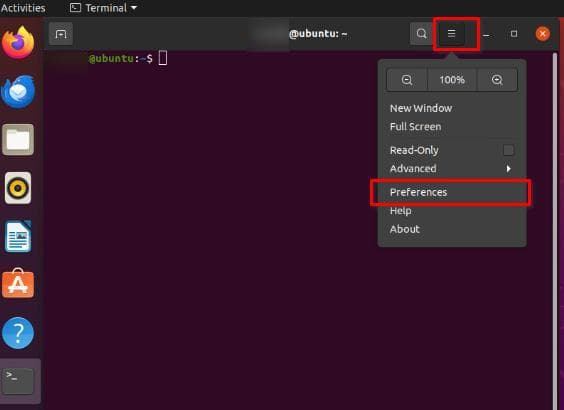This screenshot has height=410, width=564.
Task: Select Full Screen menu entry
Action: tap(452, 127)
